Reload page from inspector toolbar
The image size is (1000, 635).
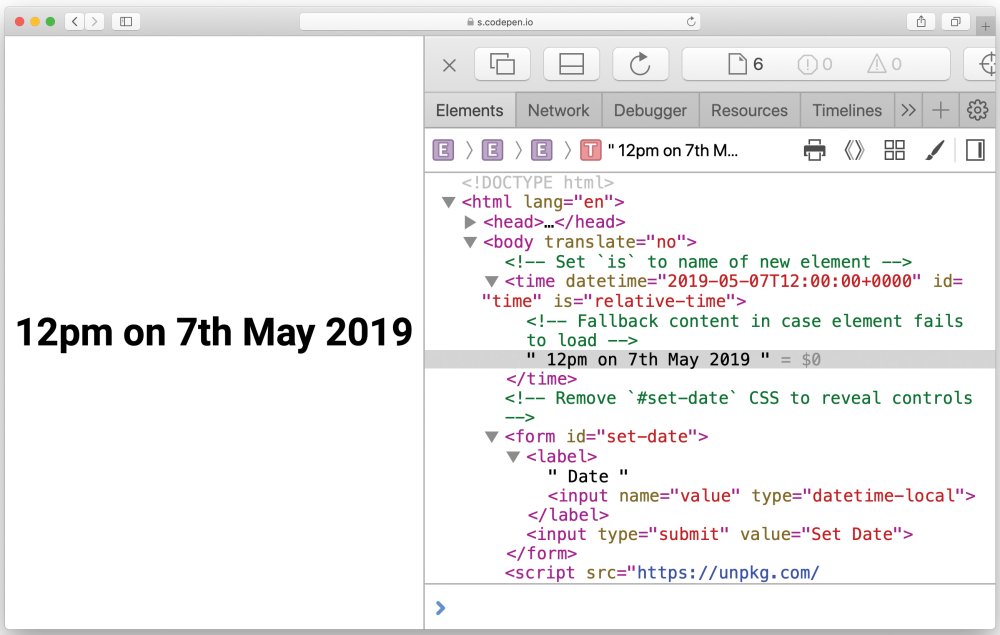640,64
